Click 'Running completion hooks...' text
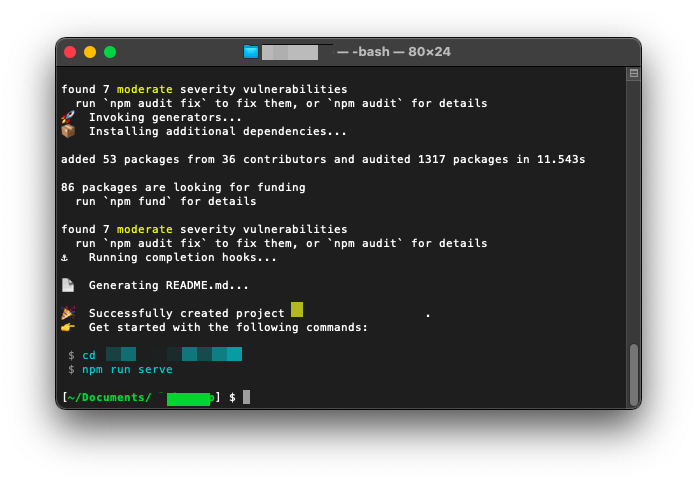 (183, 257)
